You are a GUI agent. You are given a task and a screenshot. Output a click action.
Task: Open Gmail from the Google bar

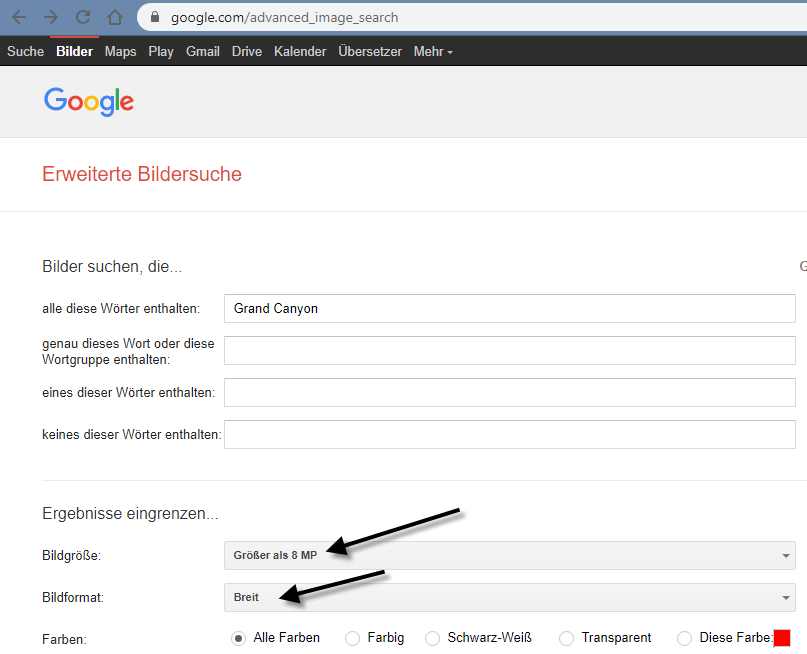point(203,51)
